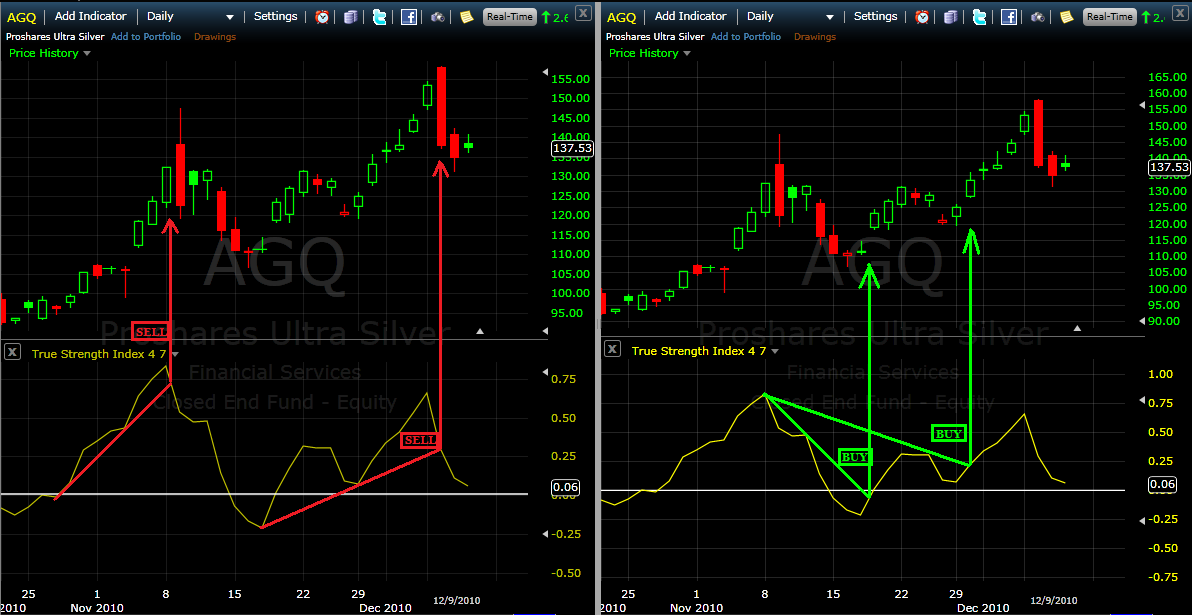The image size is (1192, 615).
Task: Remove True Strength Index pane in left chart
Action: pos(12,351)
